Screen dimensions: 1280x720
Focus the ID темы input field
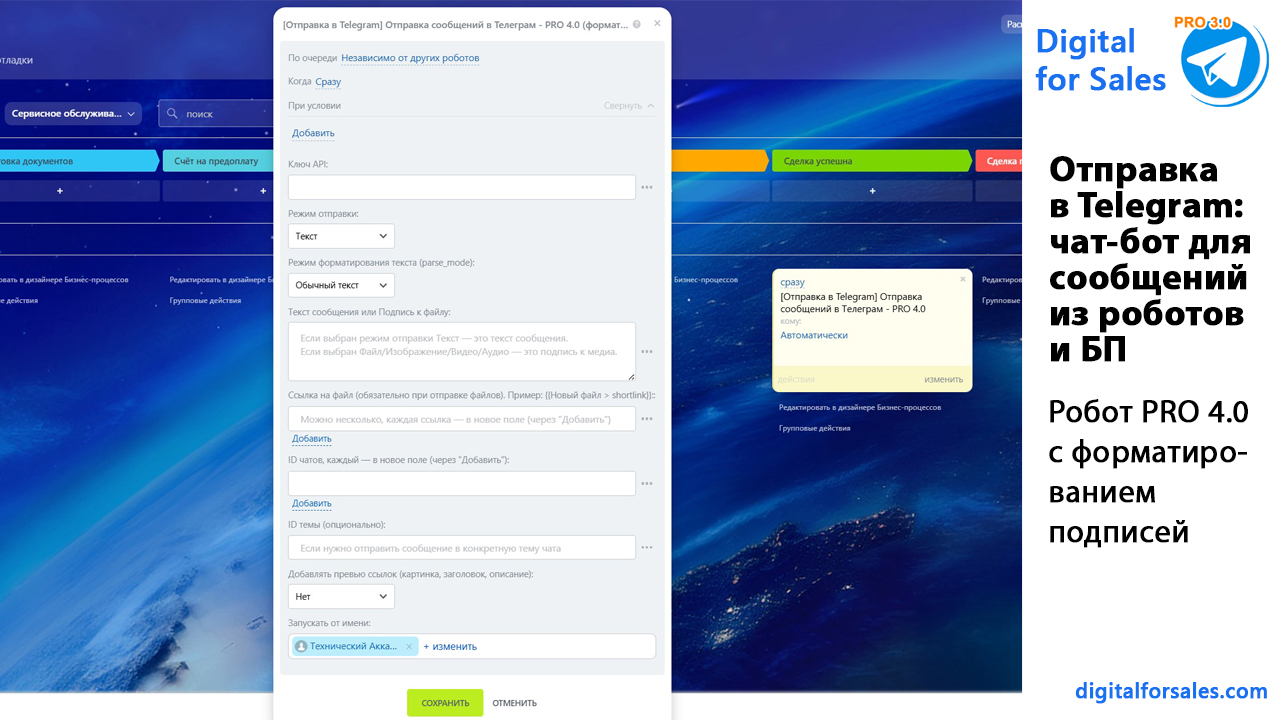(x=462, y=548)
